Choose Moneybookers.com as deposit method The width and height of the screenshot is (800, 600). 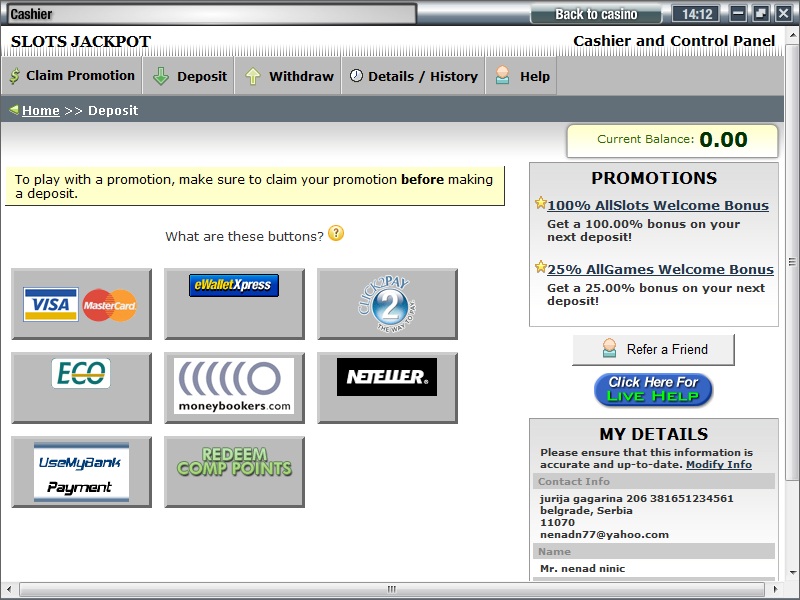tap(234, 388)
